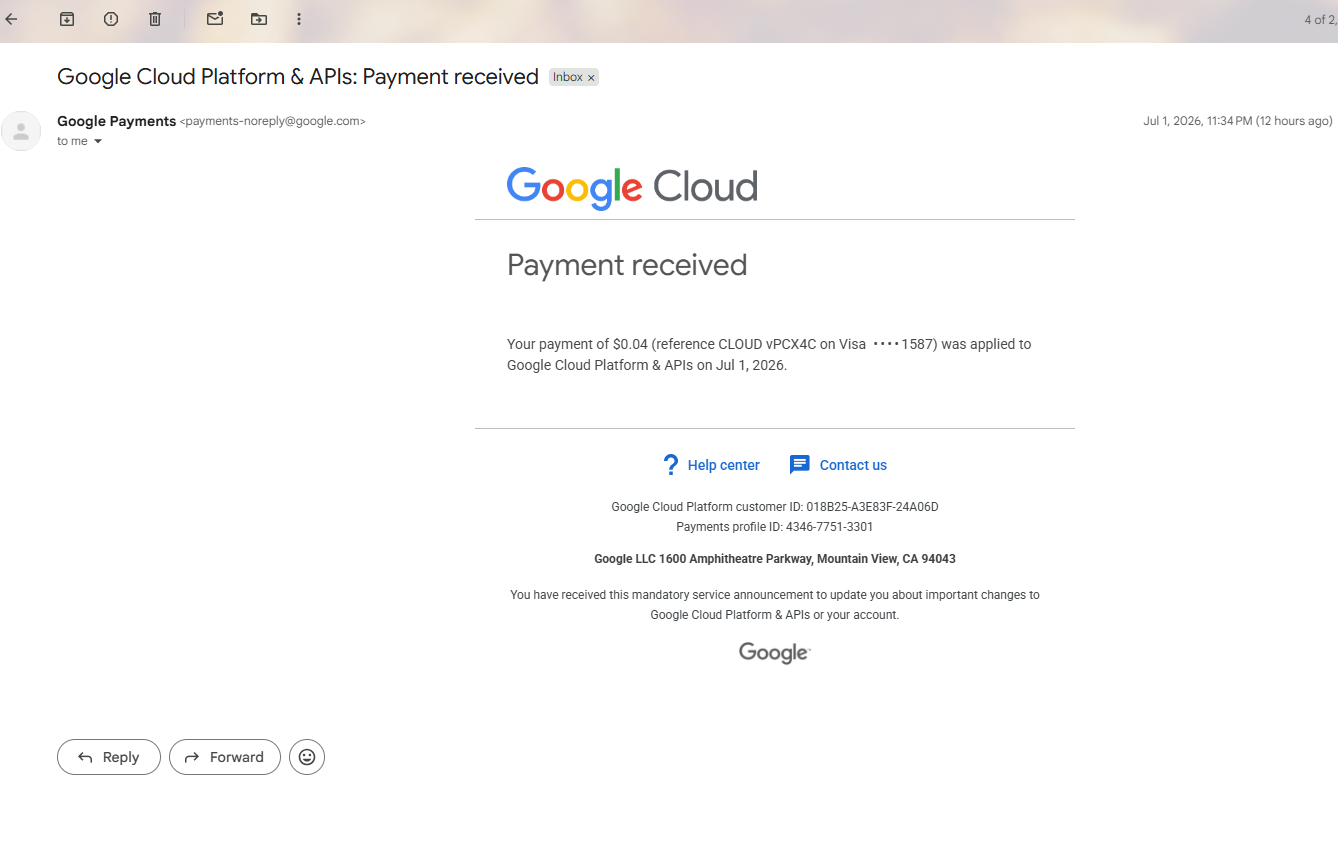Click the Google Cloud logo in email

pyautogui.click(x=632, y=188)
